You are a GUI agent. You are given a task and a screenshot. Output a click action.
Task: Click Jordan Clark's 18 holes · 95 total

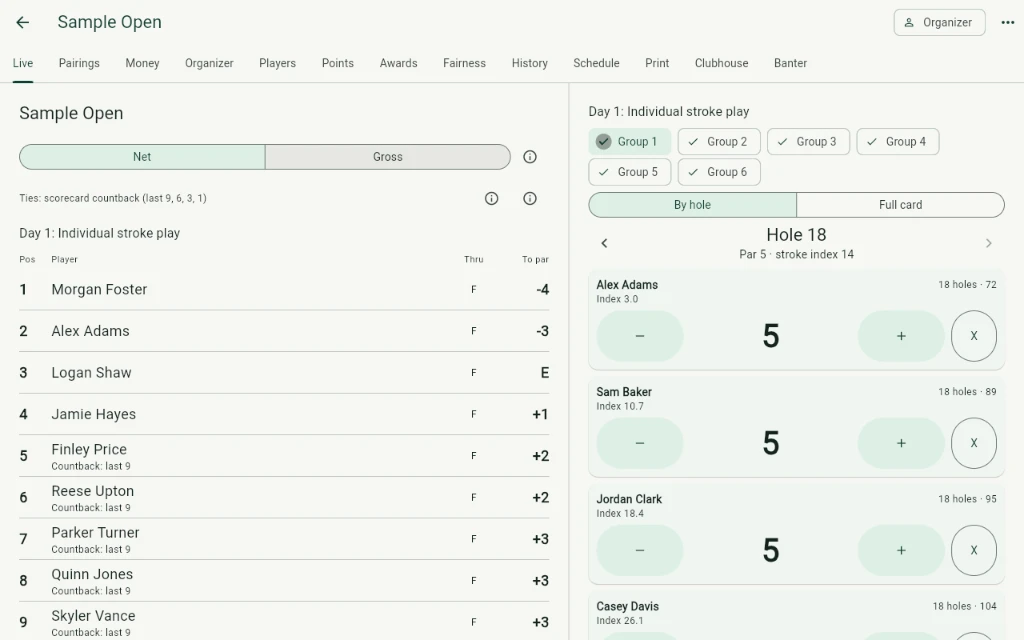click(x=967, y=499)
